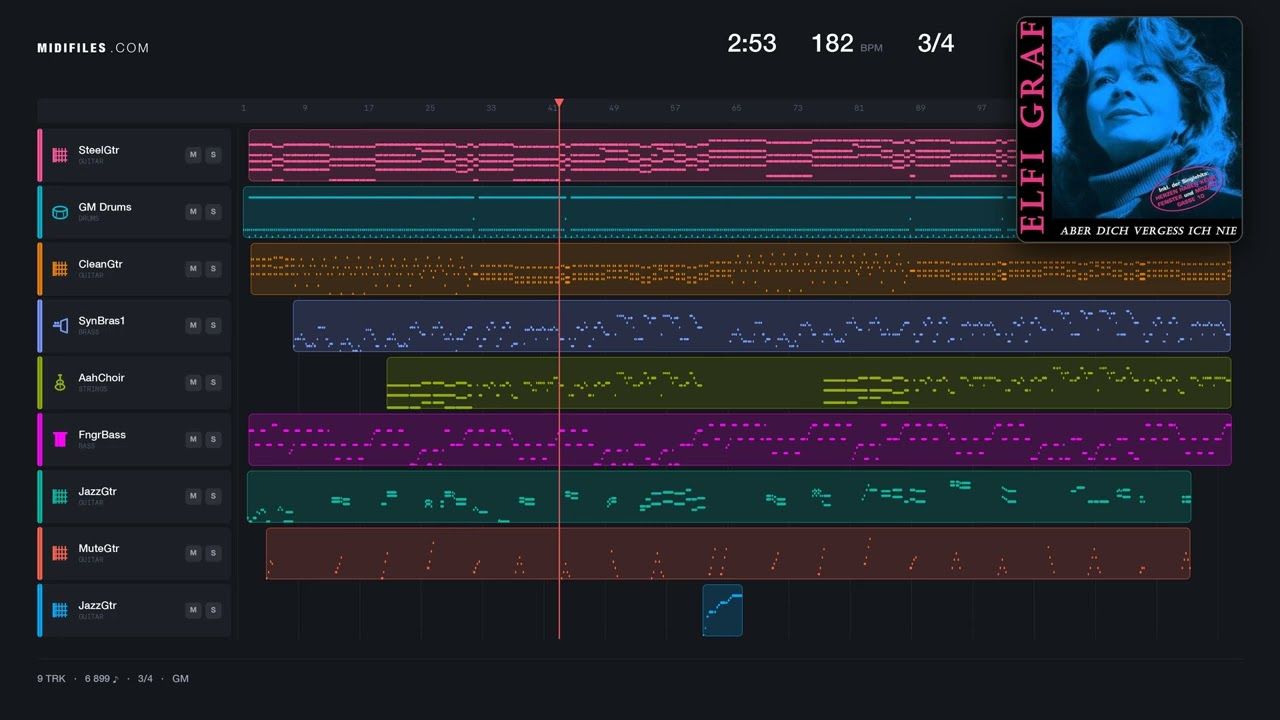Open the MIDIFILES.COM logo link
The width and height of the screenshot is (1280, 720).
[x=93, y=48]
